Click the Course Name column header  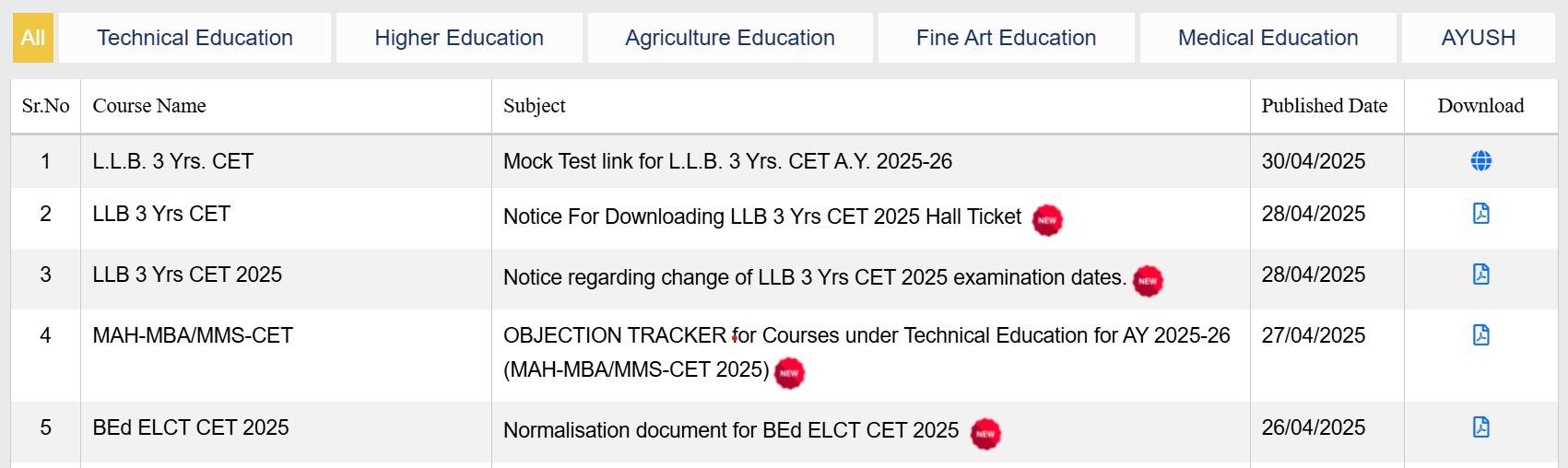(149, 106)
